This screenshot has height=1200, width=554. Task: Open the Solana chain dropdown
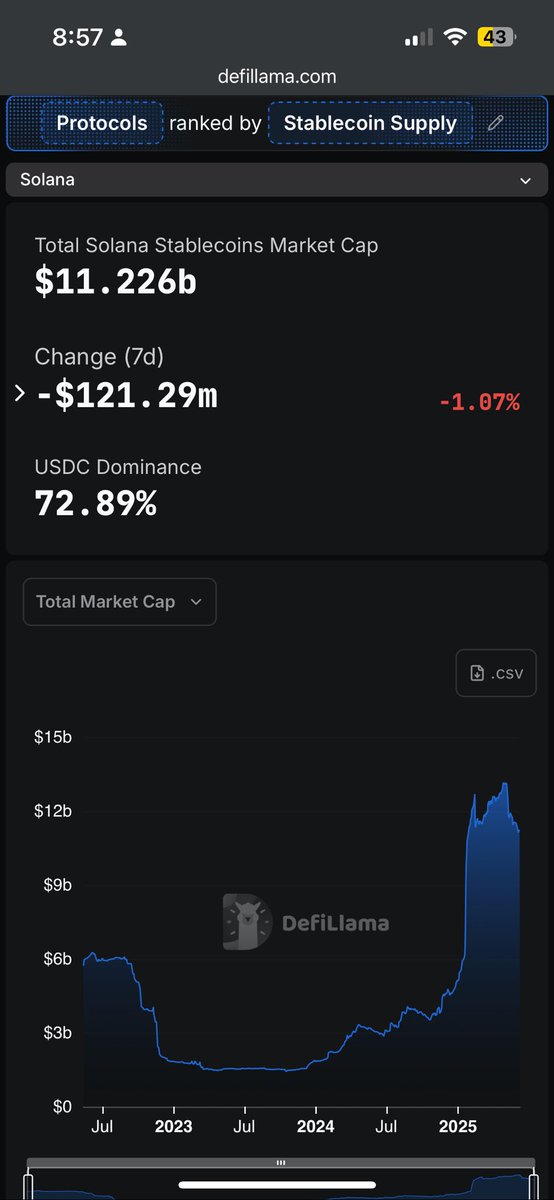(277, 180)
